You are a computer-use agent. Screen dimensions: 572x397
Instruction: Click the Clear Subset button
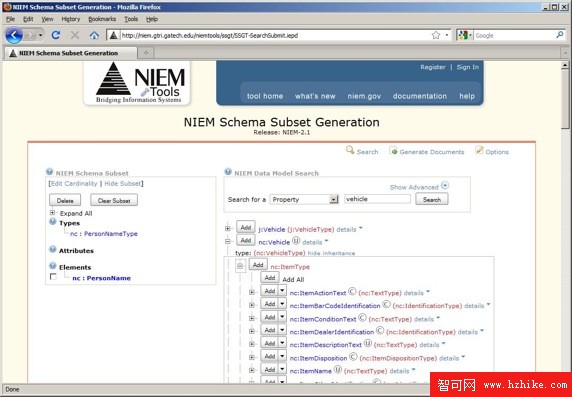114,200
